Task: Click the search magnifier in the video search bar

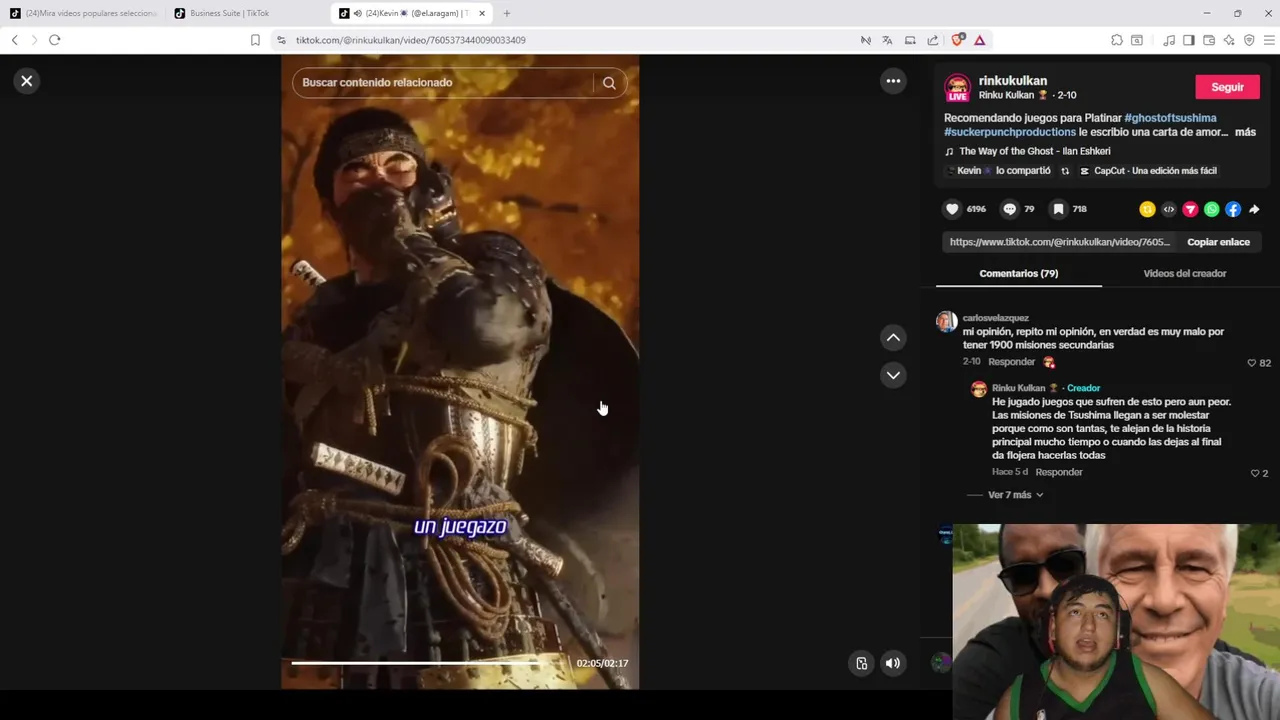Action: coord(609,83)
